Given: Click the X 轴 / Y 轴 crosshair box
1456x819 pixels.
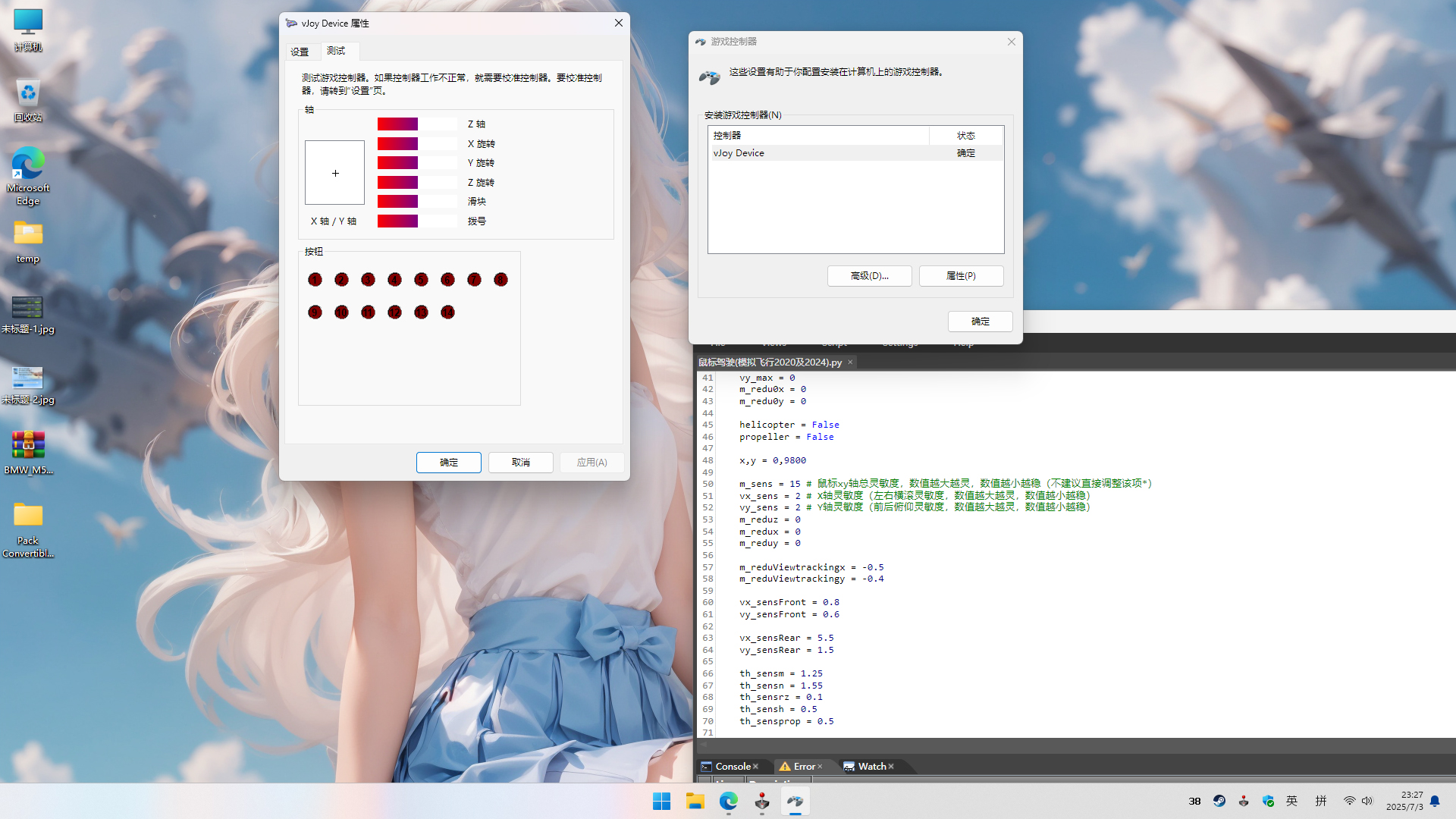Looking at the screenshot, I should pyautogui.click(x=334, y=173).
